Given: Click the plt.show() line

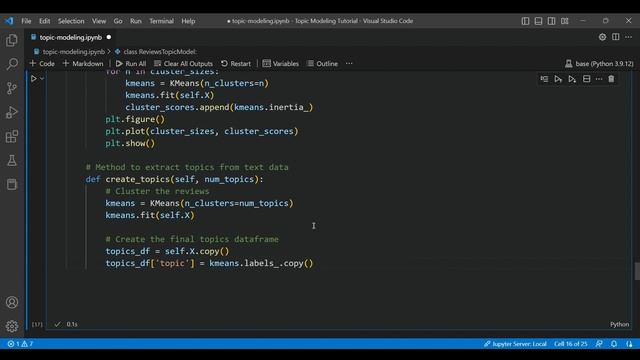Looking at the screenshot, I should click(x=130, y=143).
